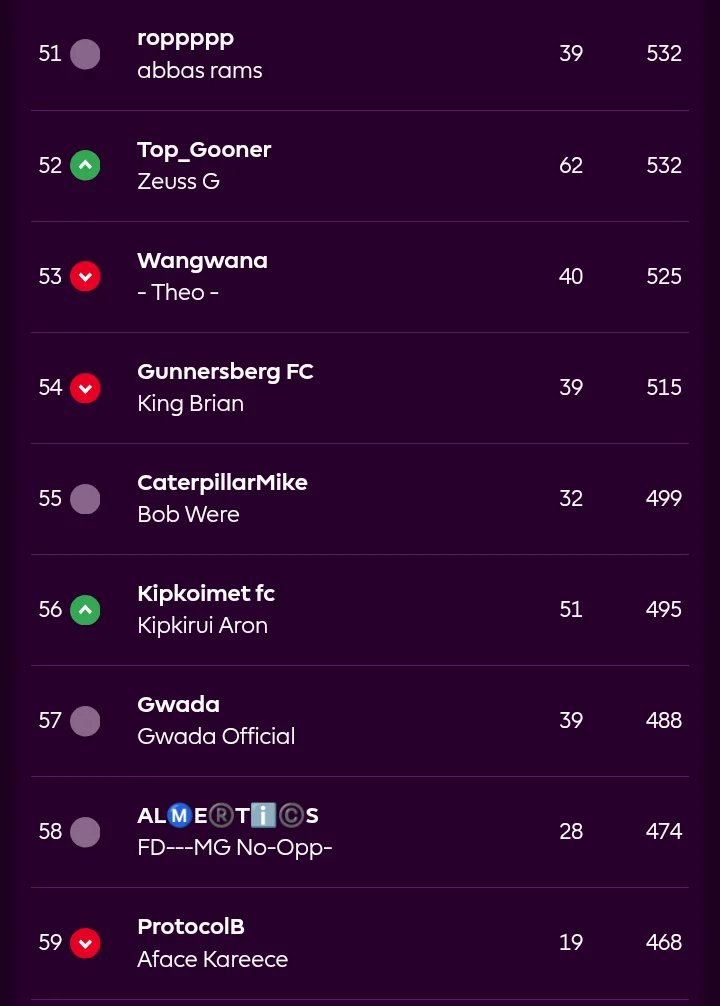Open the roppppp team page
The image size is (720, 1006).
coord(185,38)
